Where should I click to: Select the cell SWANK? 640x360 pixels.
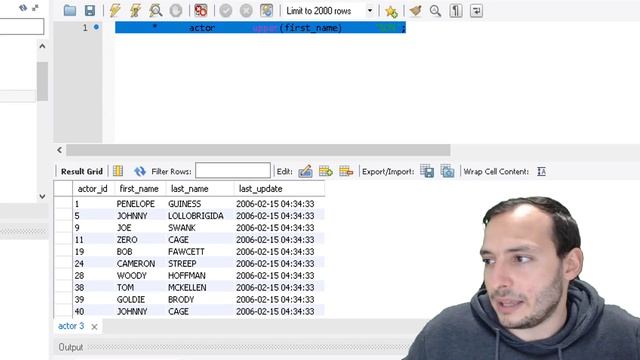point(182,228)
